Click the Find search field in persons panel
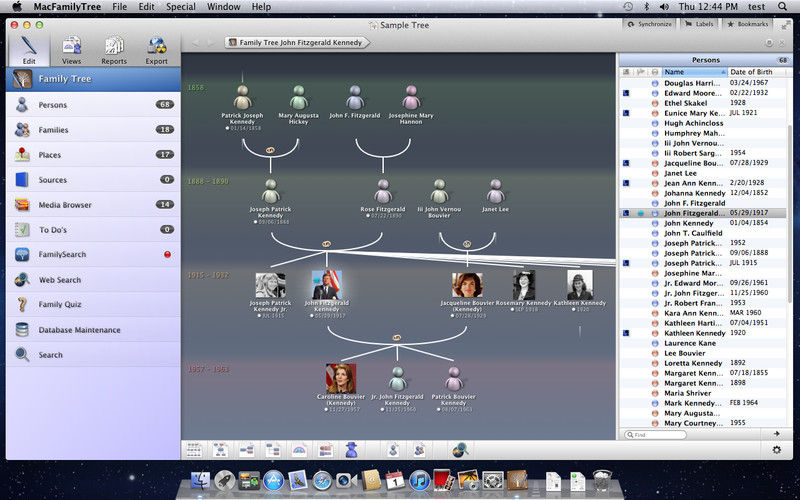This screenshot has height=500, width=800. point(655,435)
